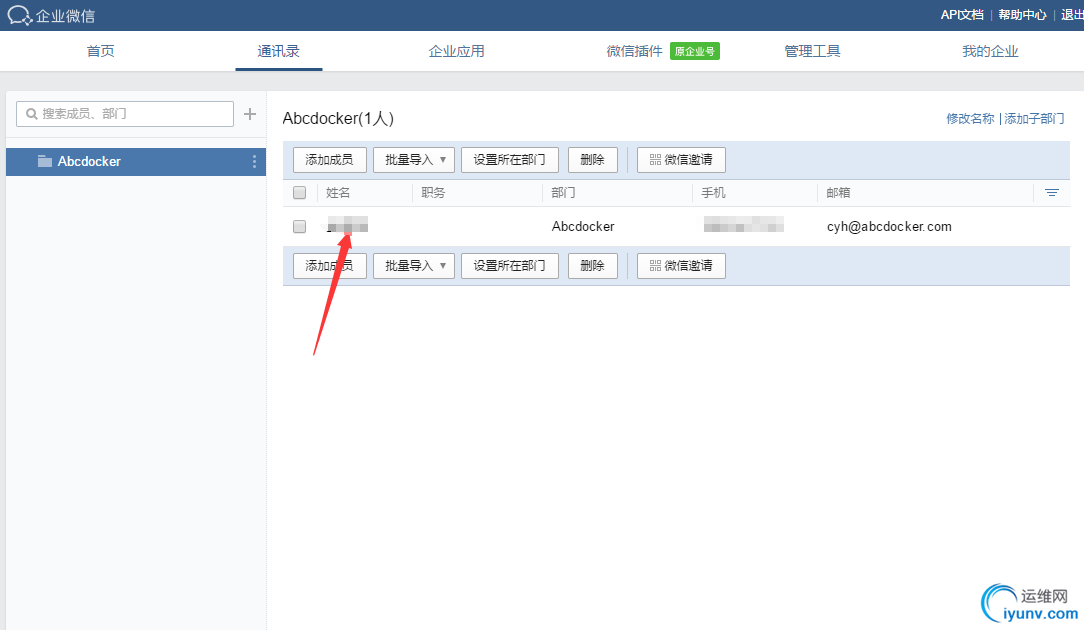Screen dimensions: 1084x630
Task: Open the 我的企业 tab
Action: click(990, 51)
